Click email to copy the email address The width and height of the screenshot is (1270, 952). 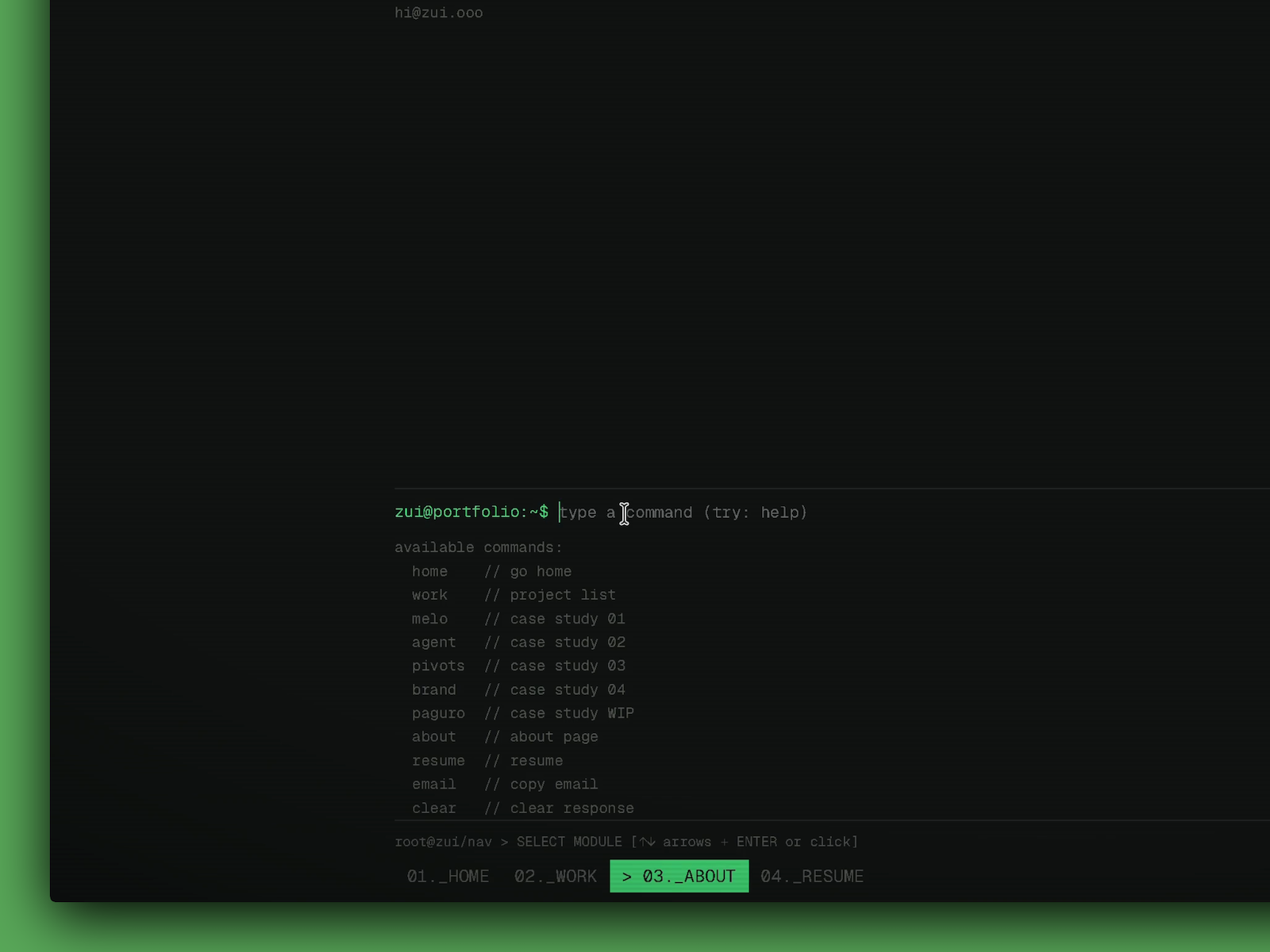click(x=433, y=784)
